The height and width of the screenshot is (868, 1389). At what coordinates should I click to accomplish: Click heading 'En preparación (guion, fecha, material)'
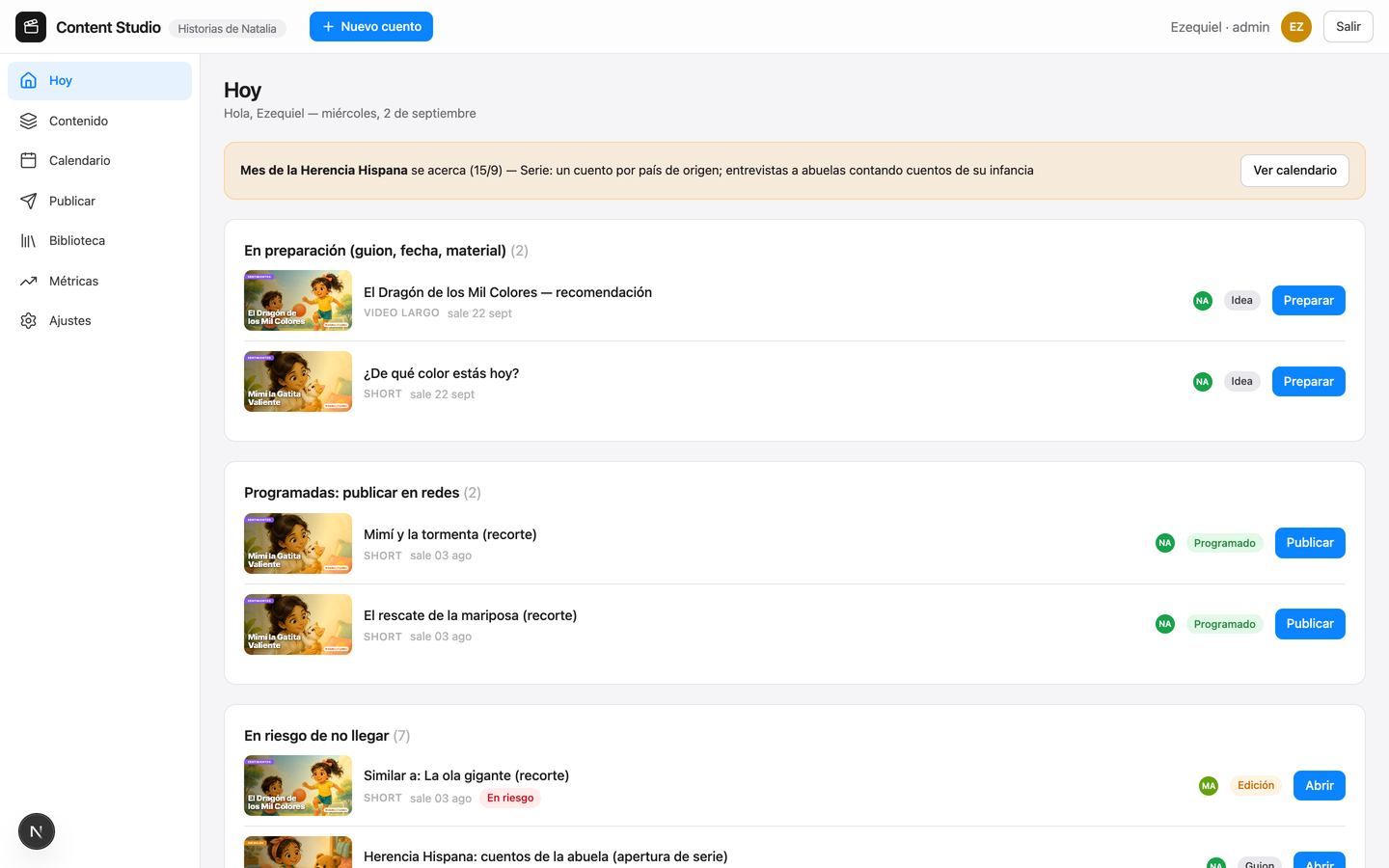[x=375, y=251]
